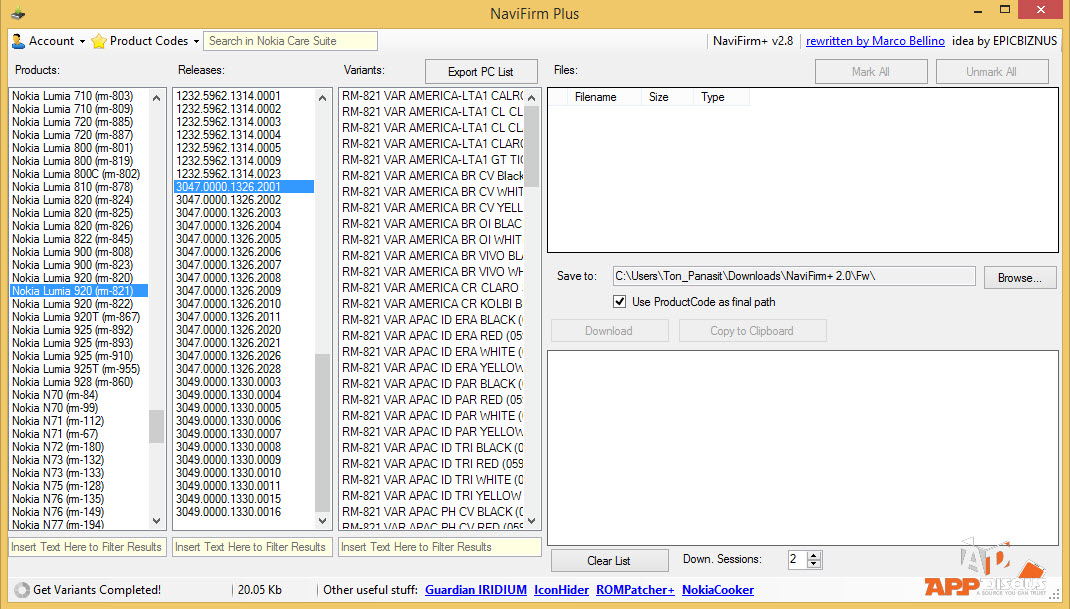The width and height of the screenshot is (1070, 609).
Task: Click the Releases list scroll down arrow
Action: click(322, 521)
